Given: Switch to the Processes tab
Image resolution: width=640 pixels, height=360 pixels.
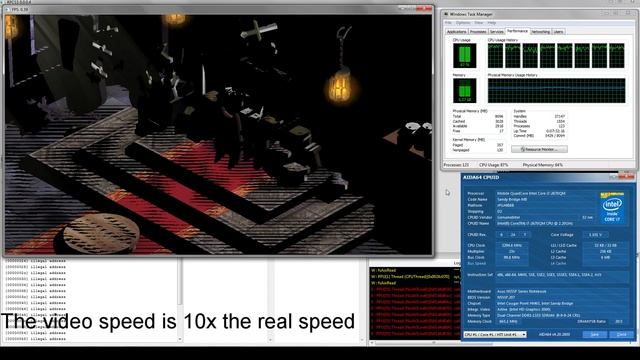Looking at the screenshot, I should (x=478, y=31).
